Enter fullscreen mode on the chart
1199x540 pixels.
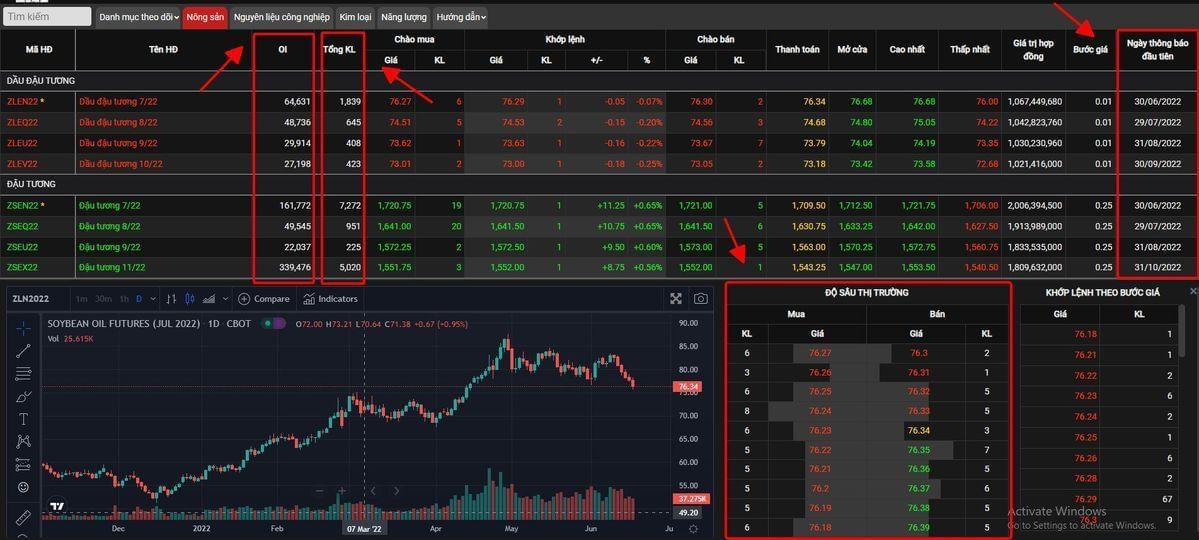(x=676, y=299)
